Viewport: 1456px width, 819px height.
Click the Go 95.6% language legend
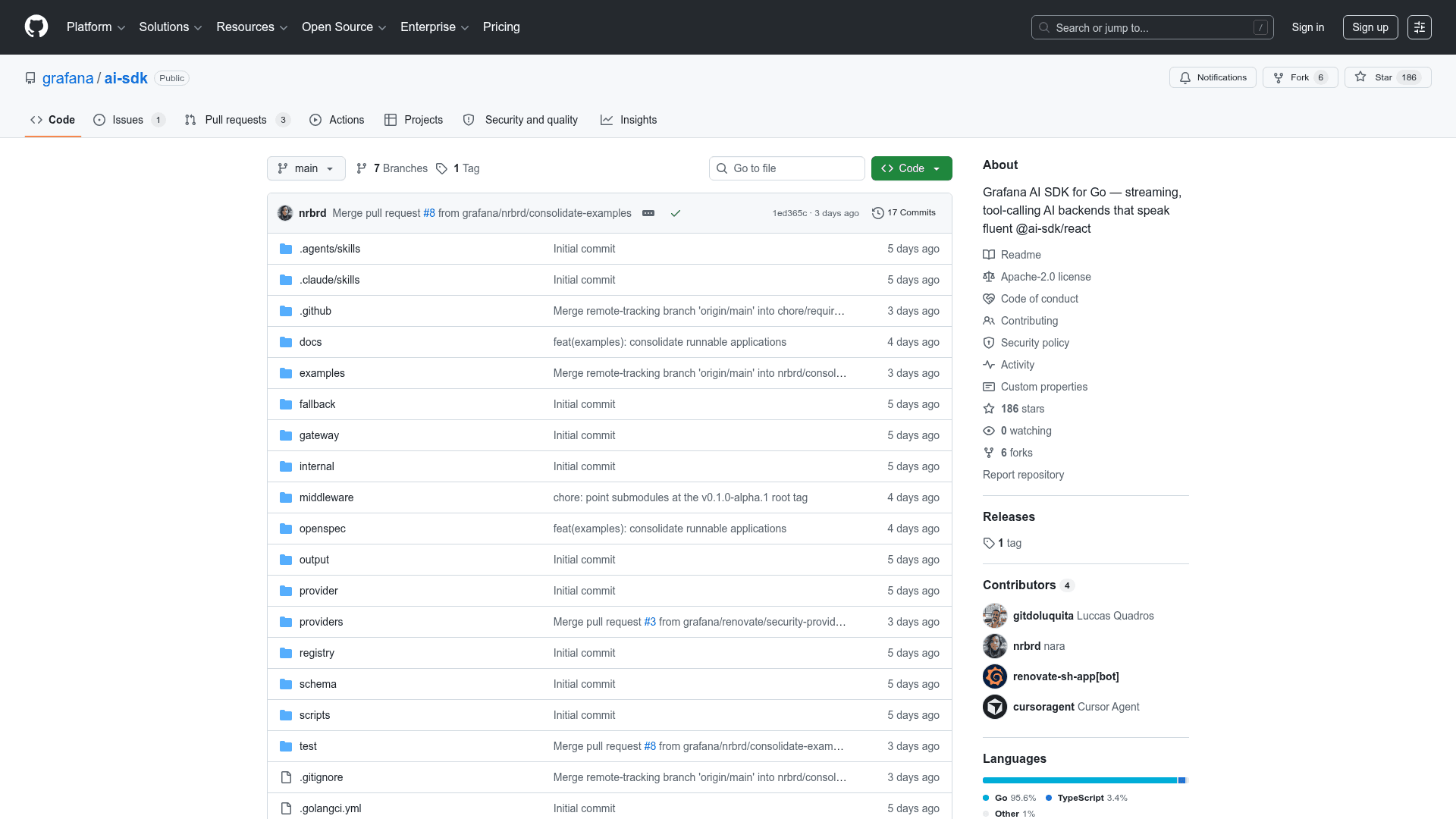(x=1009, y=798)
